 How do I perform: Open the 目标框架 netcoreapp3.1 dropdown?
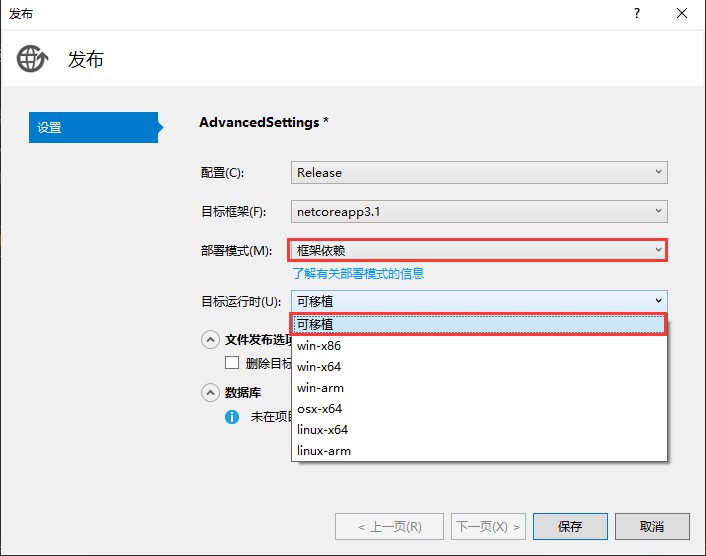click(x=479, y=212)
